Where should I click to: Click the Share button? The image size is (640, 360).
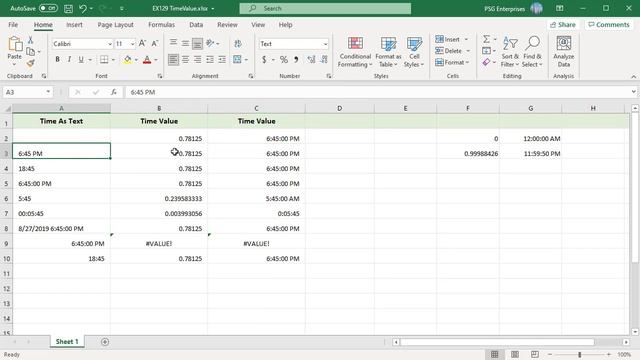pyautogui.click(x=562, y=24)
